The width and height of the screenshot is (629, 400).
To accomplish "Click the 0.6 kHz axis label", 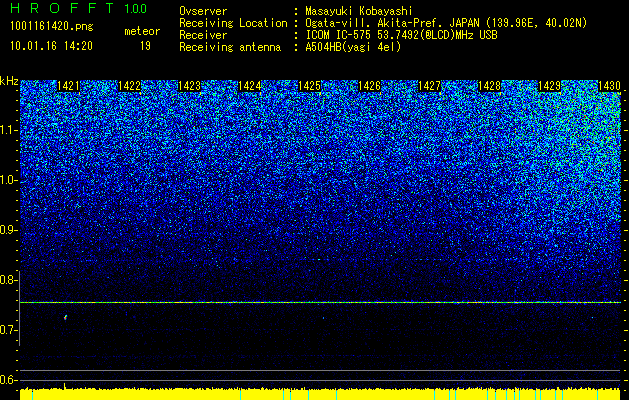I will pyautogui.click(x=8, y=380).
